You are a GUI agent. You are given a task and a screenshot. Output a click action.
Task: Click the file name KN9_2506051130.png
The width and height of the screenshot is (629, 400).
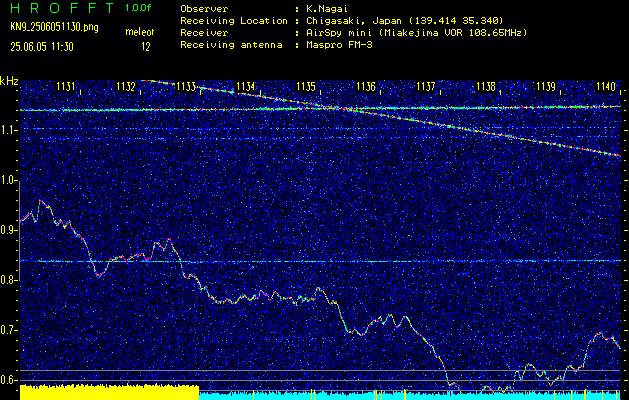54,27
